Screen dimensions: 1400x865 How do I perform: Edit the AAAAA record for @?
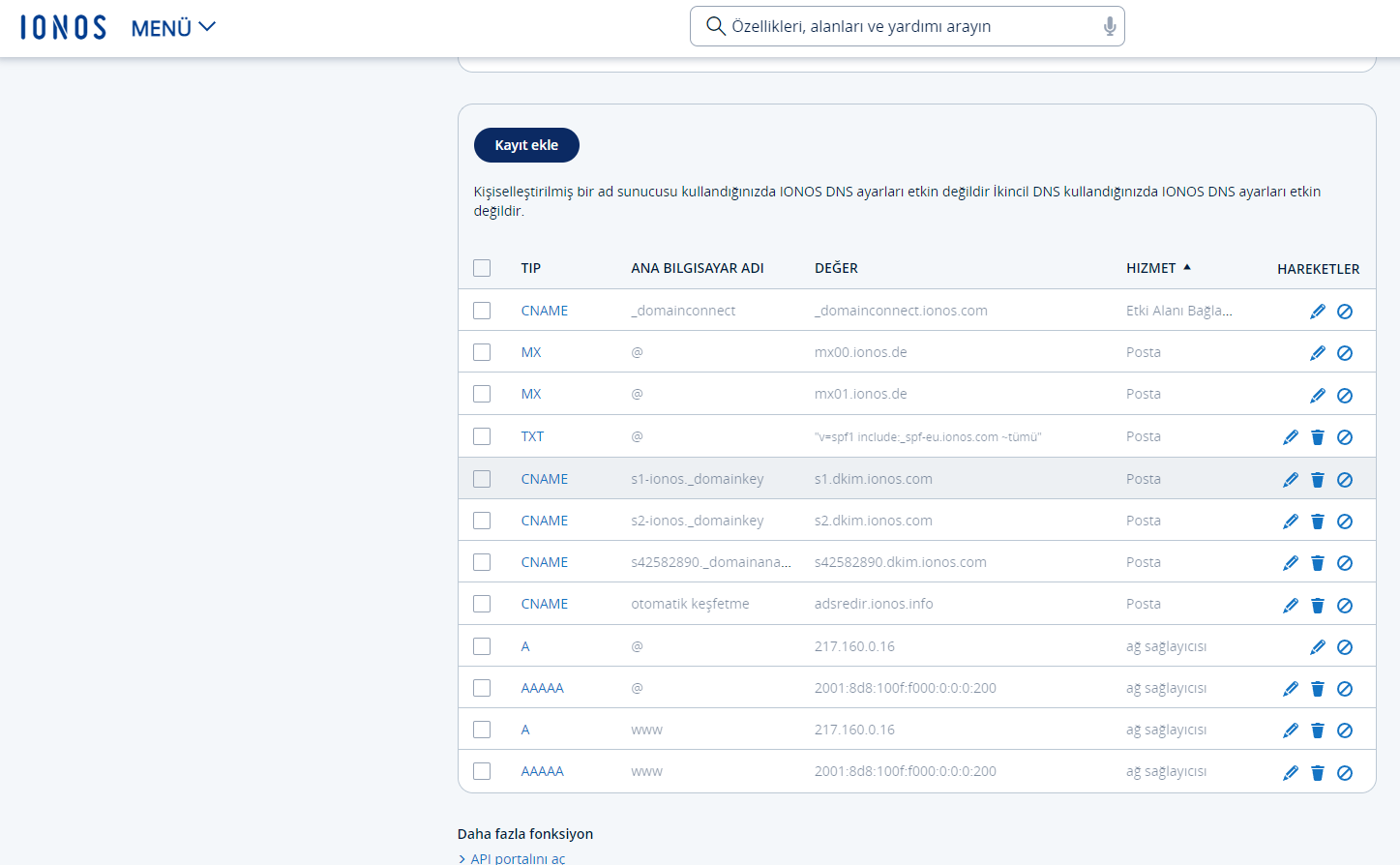1290,688
